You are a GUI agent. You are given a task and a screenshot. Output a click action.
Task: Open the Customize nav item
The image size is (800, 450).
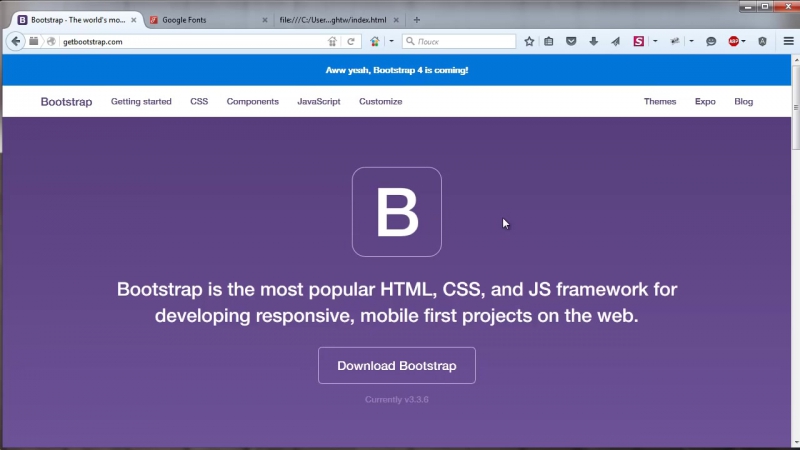381,102
